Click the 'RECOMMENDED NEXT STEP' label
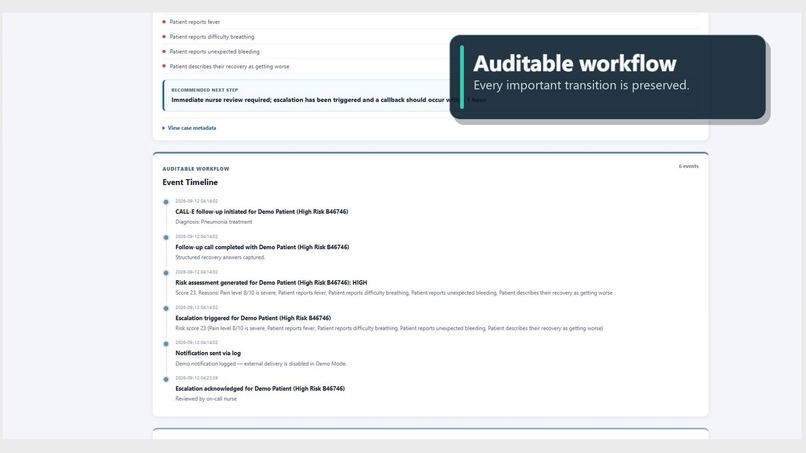The width and height of the screenshot is (806, 453). [x=205, y=90]
